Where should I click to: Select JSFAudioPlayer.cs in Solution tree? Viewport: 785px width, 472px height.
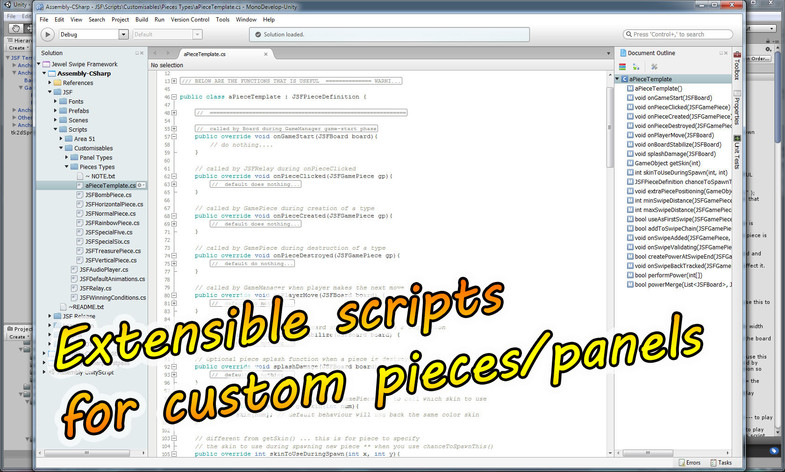104,269
